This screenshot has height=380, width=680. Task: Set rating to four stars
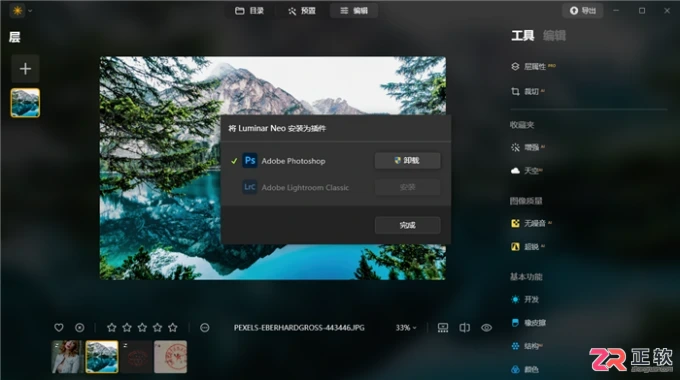tap(157, 328)
